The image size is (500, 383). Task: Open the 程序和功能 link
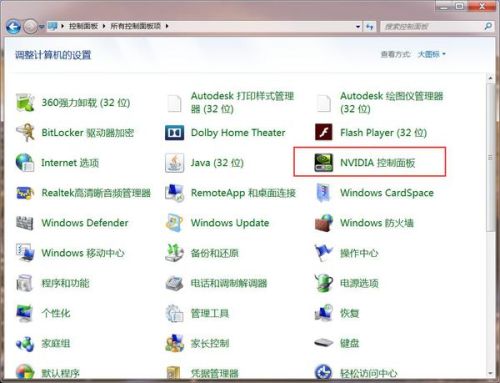coord(65,283)
